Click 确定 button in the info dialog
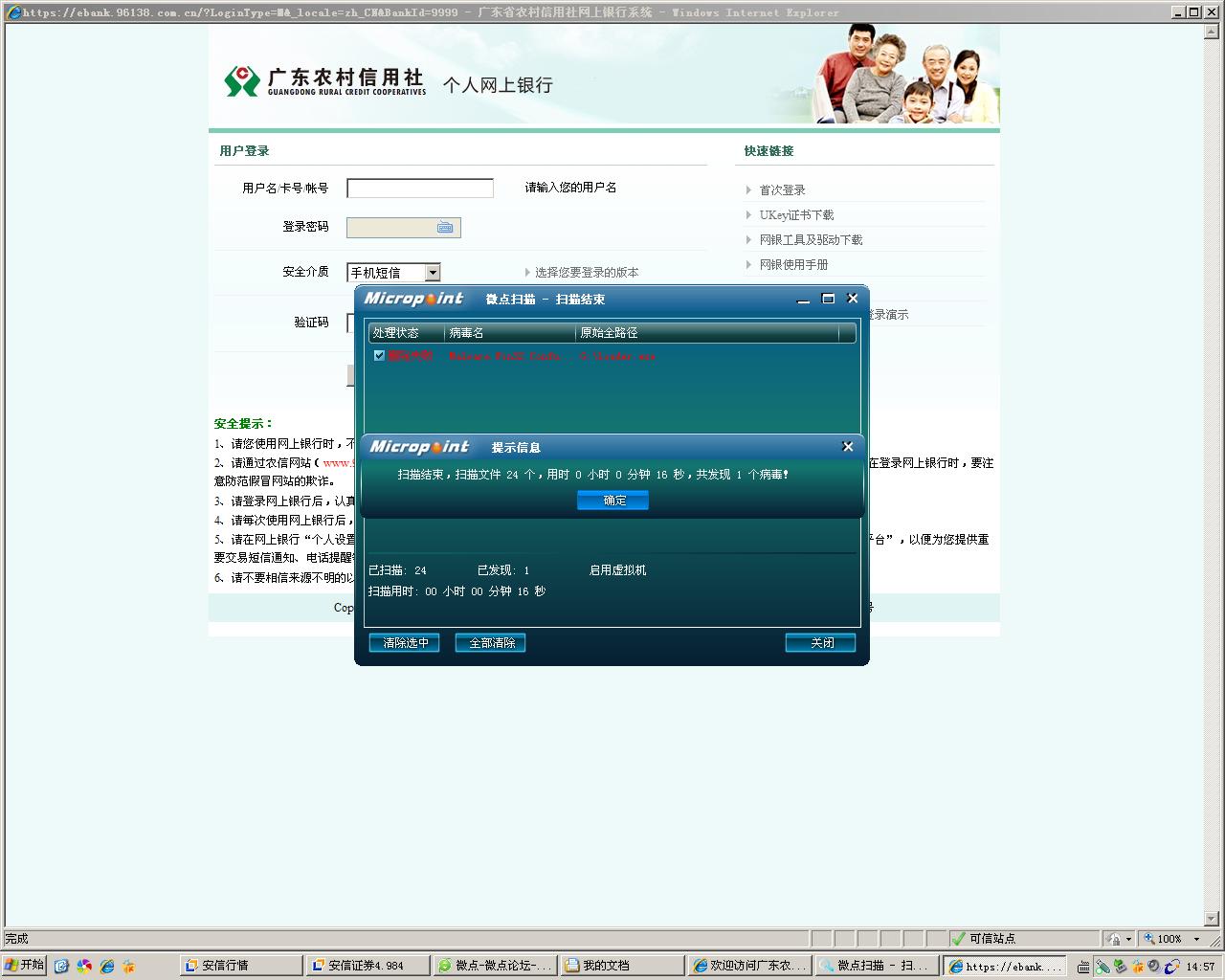The height and width of the screenshot is (980, 1225). (x=612, y=501)
